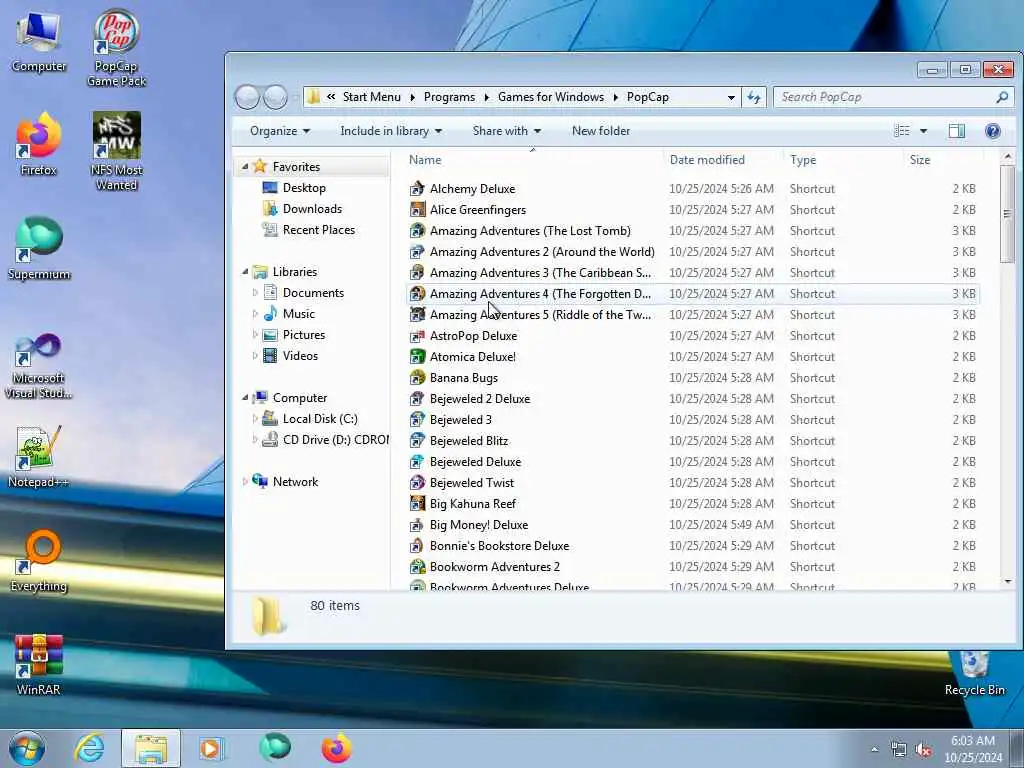This screenshot has height=768, width=1024.
Task: Show hidden tray icons arrow
Action: click(874, 750)
